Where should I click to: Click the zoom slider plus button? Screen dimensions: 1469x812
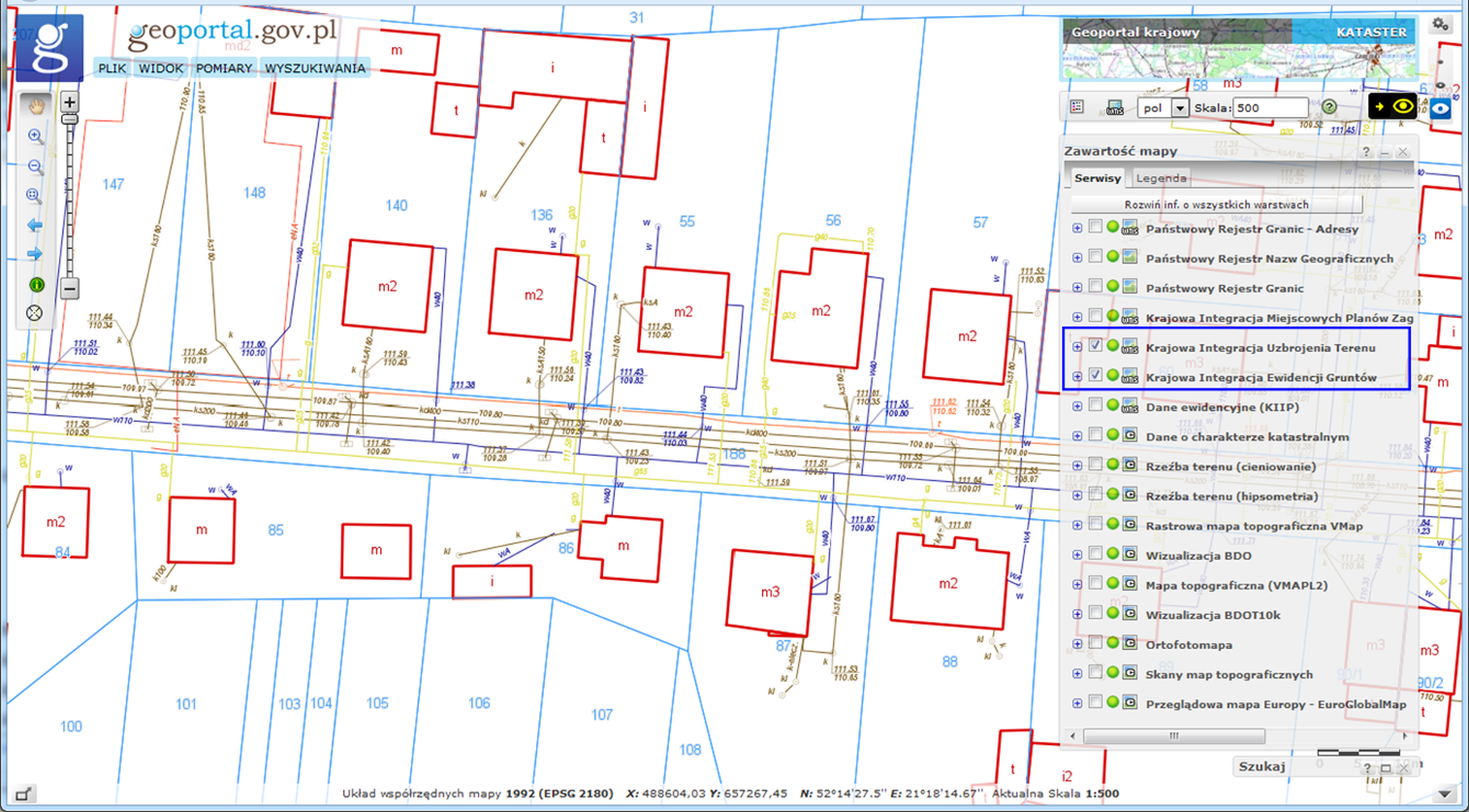(x=69, y=103)
